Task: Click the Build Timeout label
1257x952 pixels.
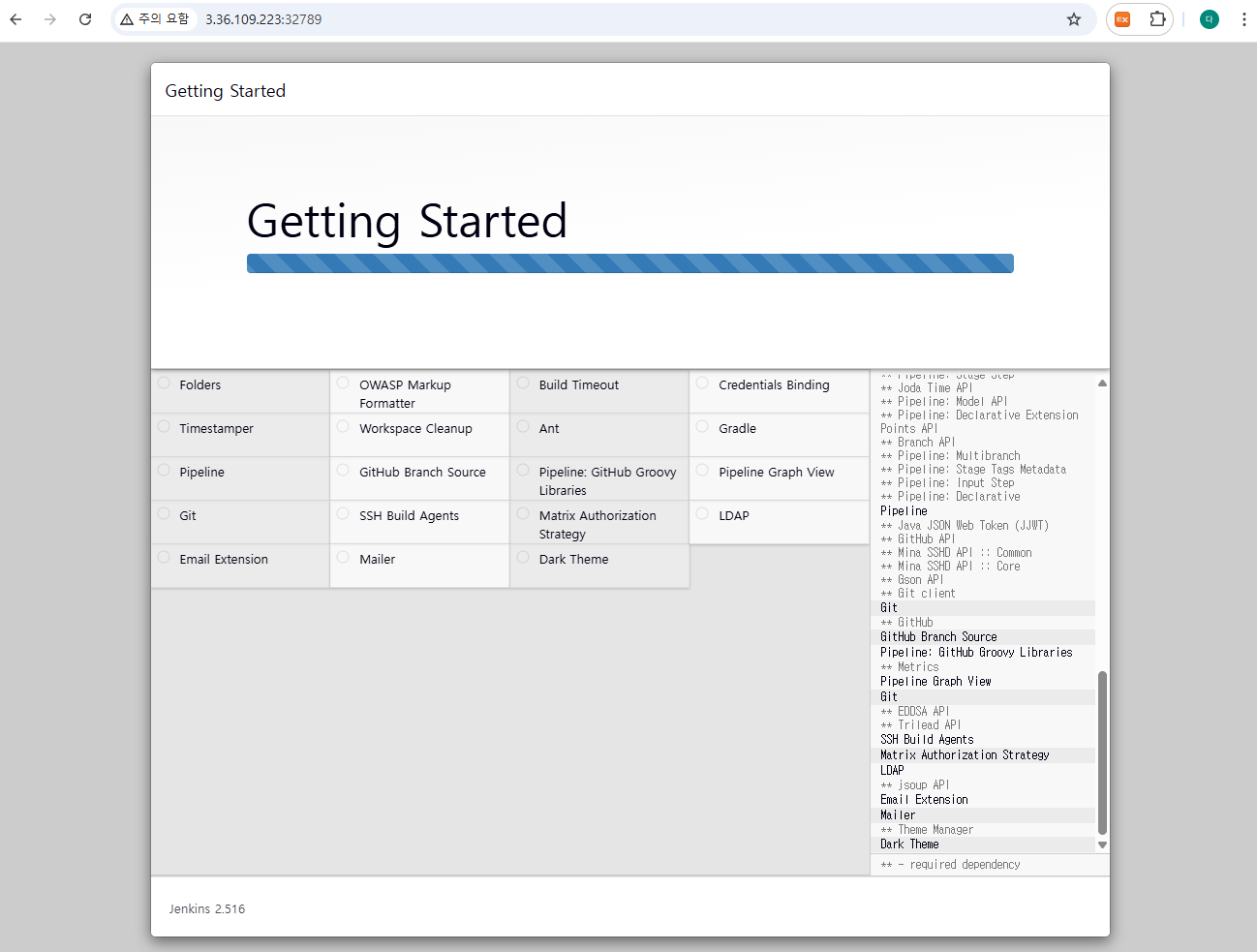Action: pos(579,384)
